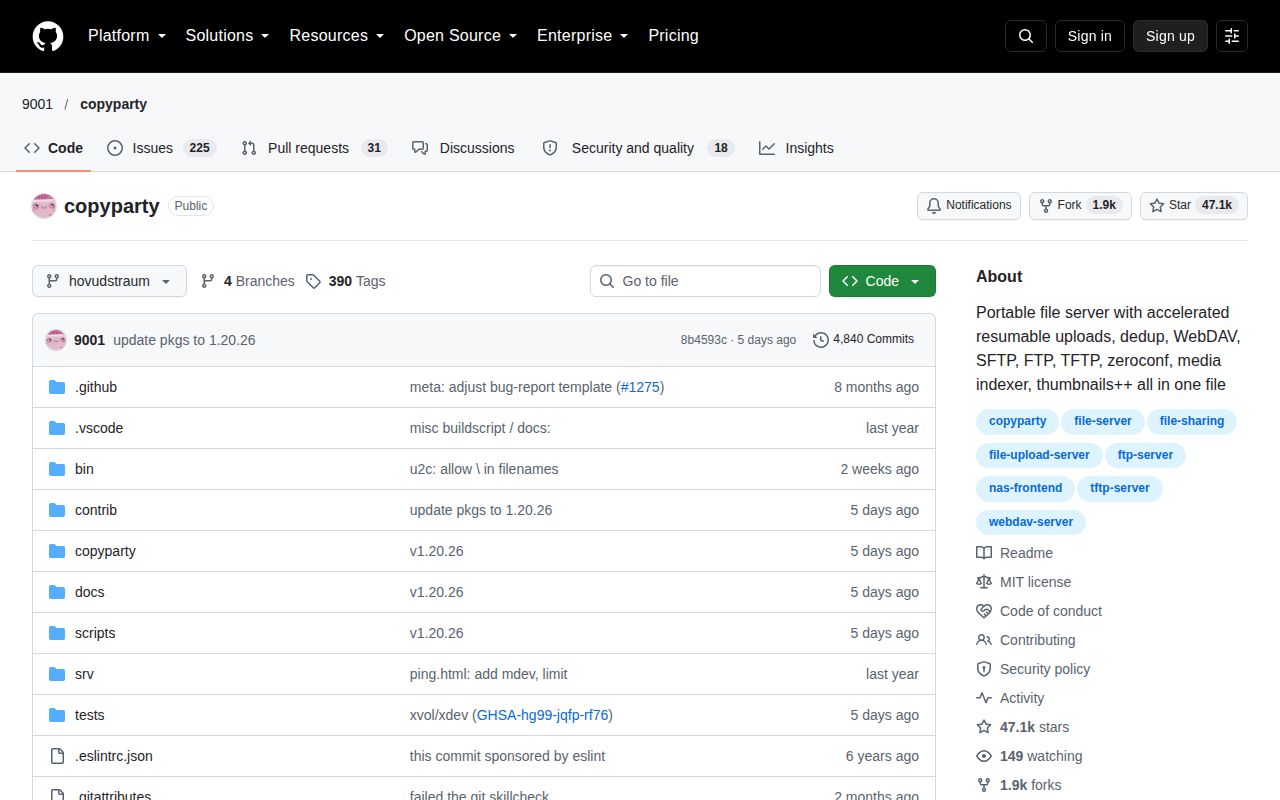The height and width of the screenshot is (800, 1280).
Task: Click the Activity pulse icon
Action: (984, 698)
